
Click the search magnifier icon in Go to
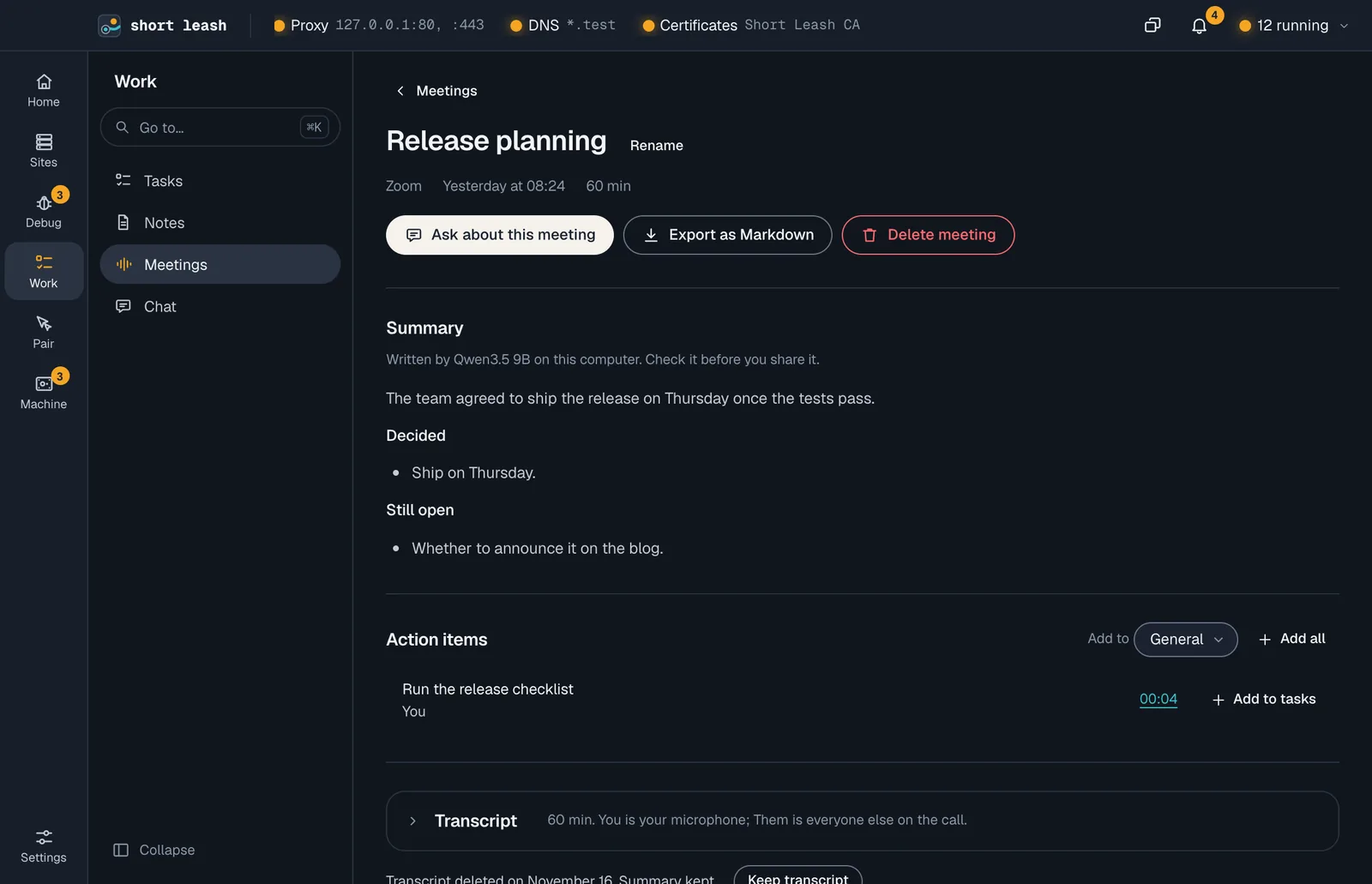pos(123,127)
